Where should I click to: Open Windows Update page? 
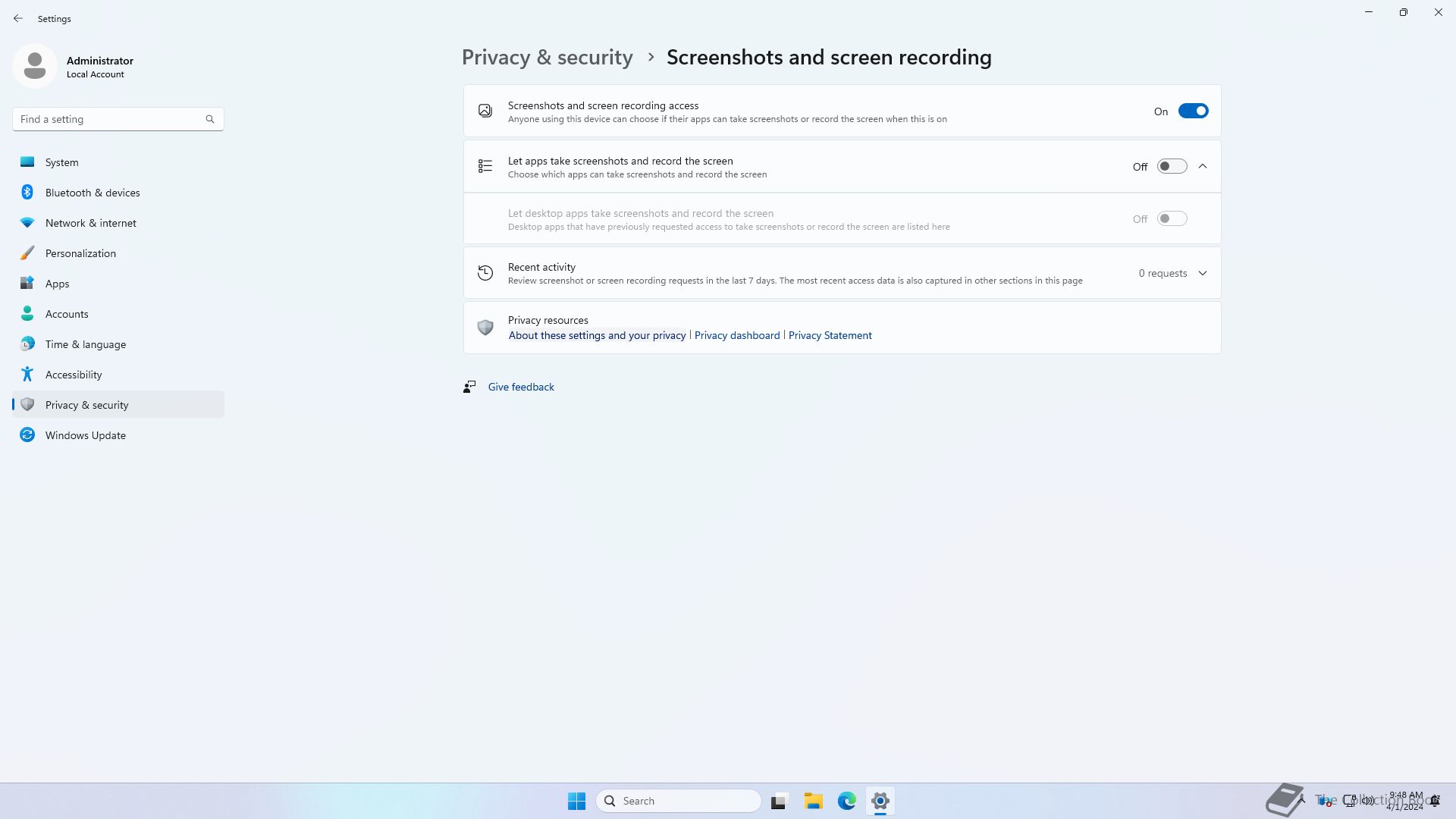tap(85, 435)
